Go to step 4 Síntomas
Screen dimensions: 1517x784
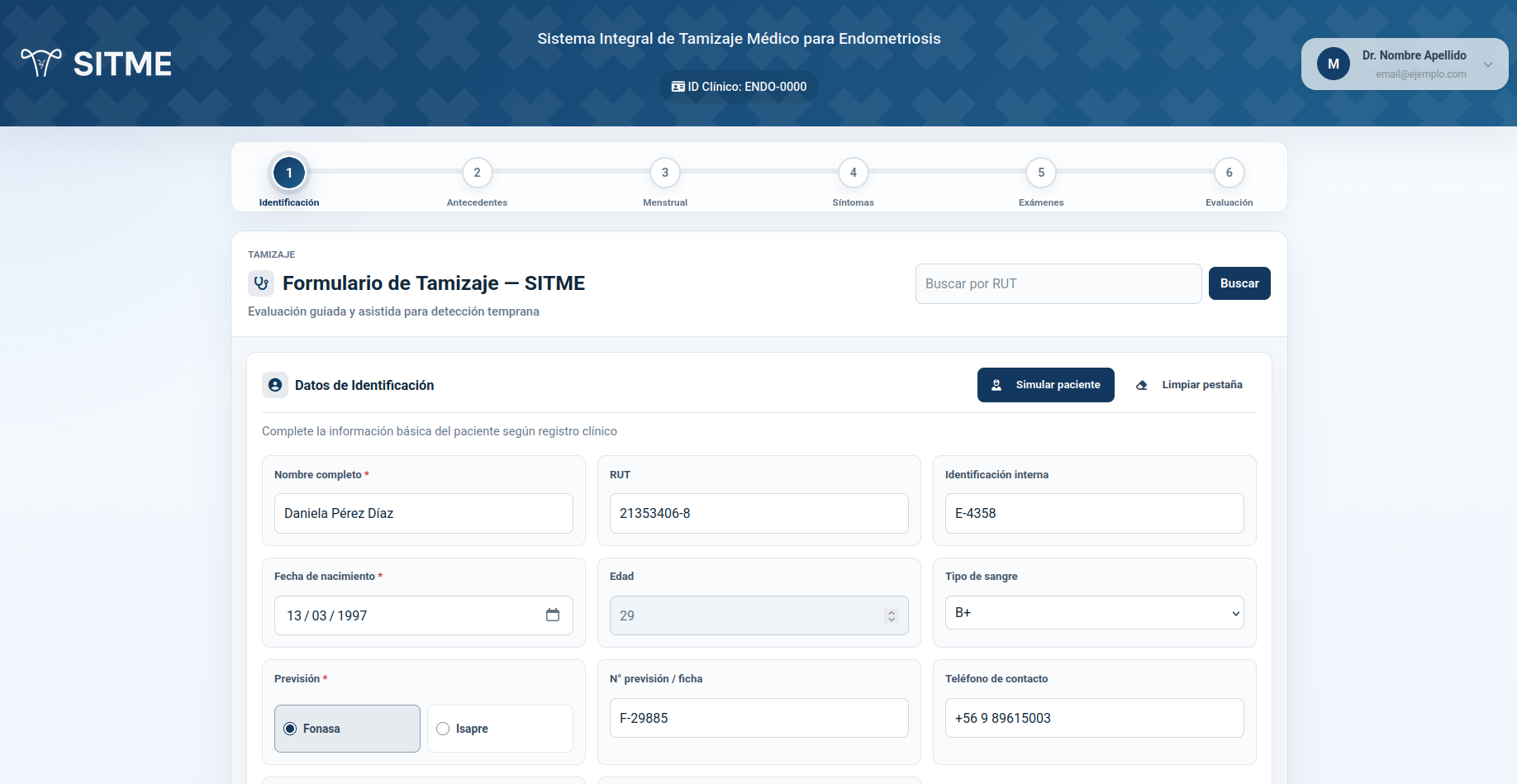854,173
